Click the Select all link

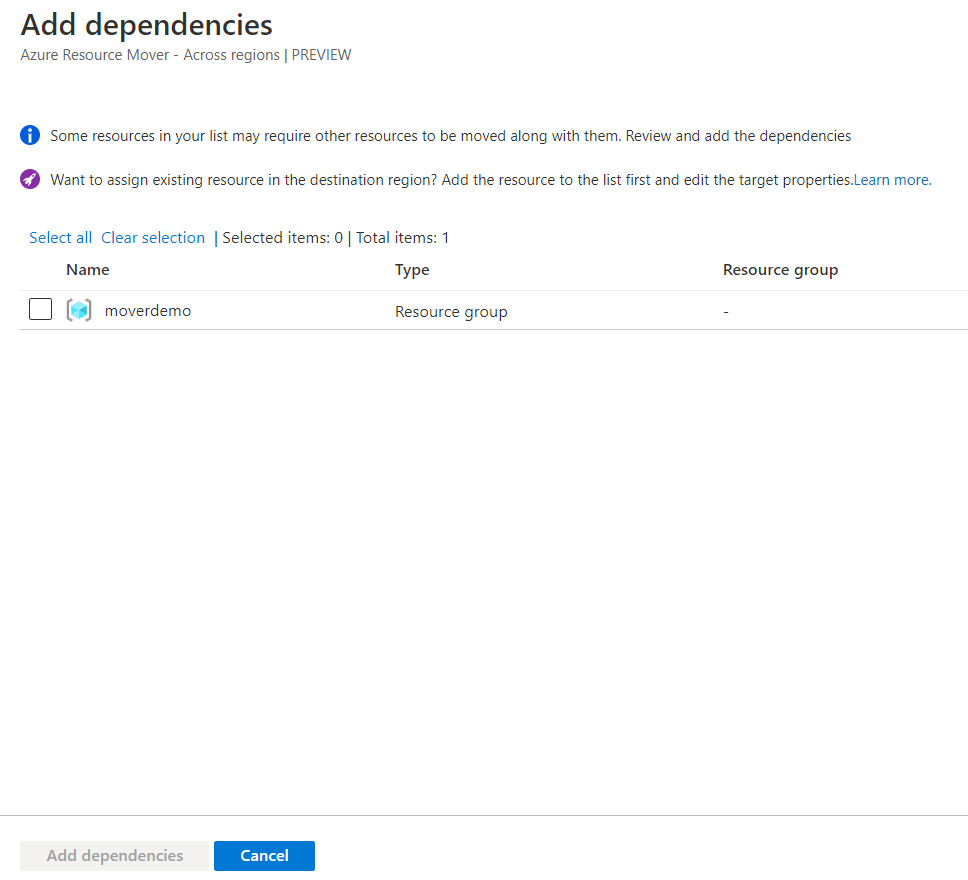point(60,238)
